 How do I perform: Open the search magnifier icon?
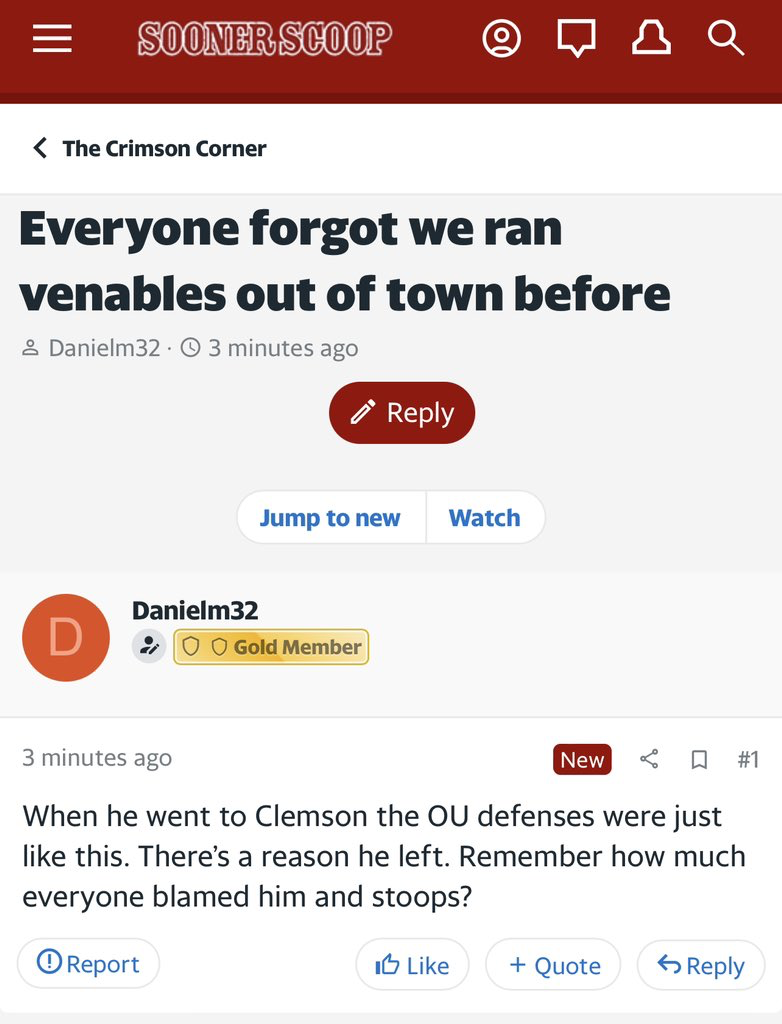click(725, 39)
